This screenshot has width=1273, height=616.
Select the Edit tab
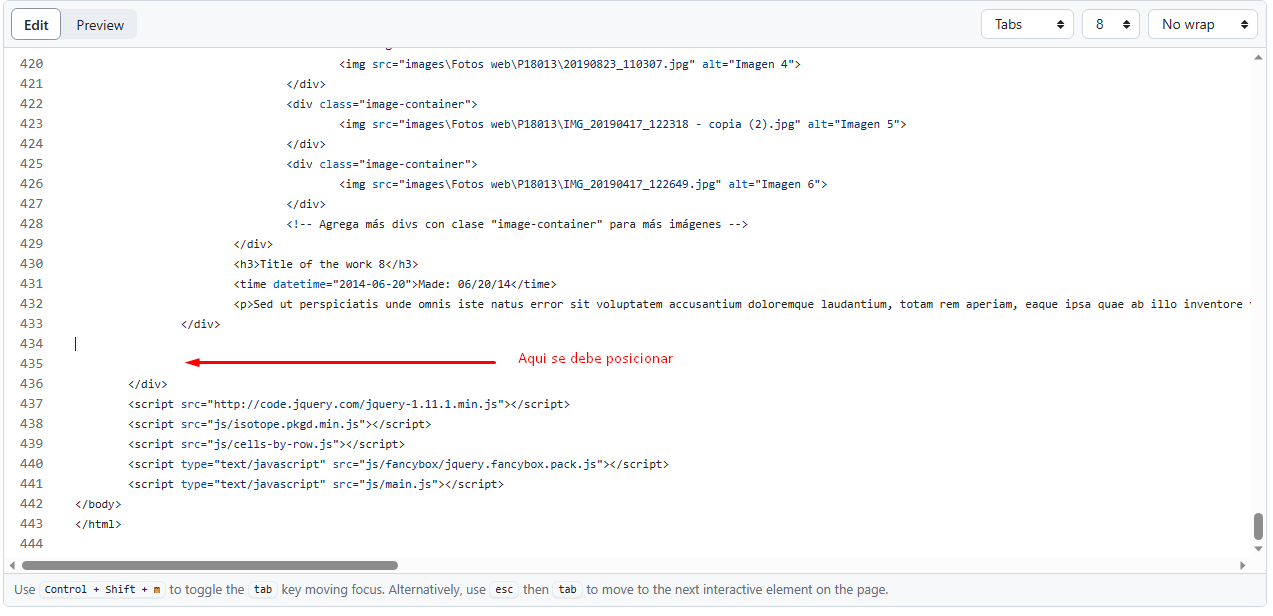tap(35, 24)
